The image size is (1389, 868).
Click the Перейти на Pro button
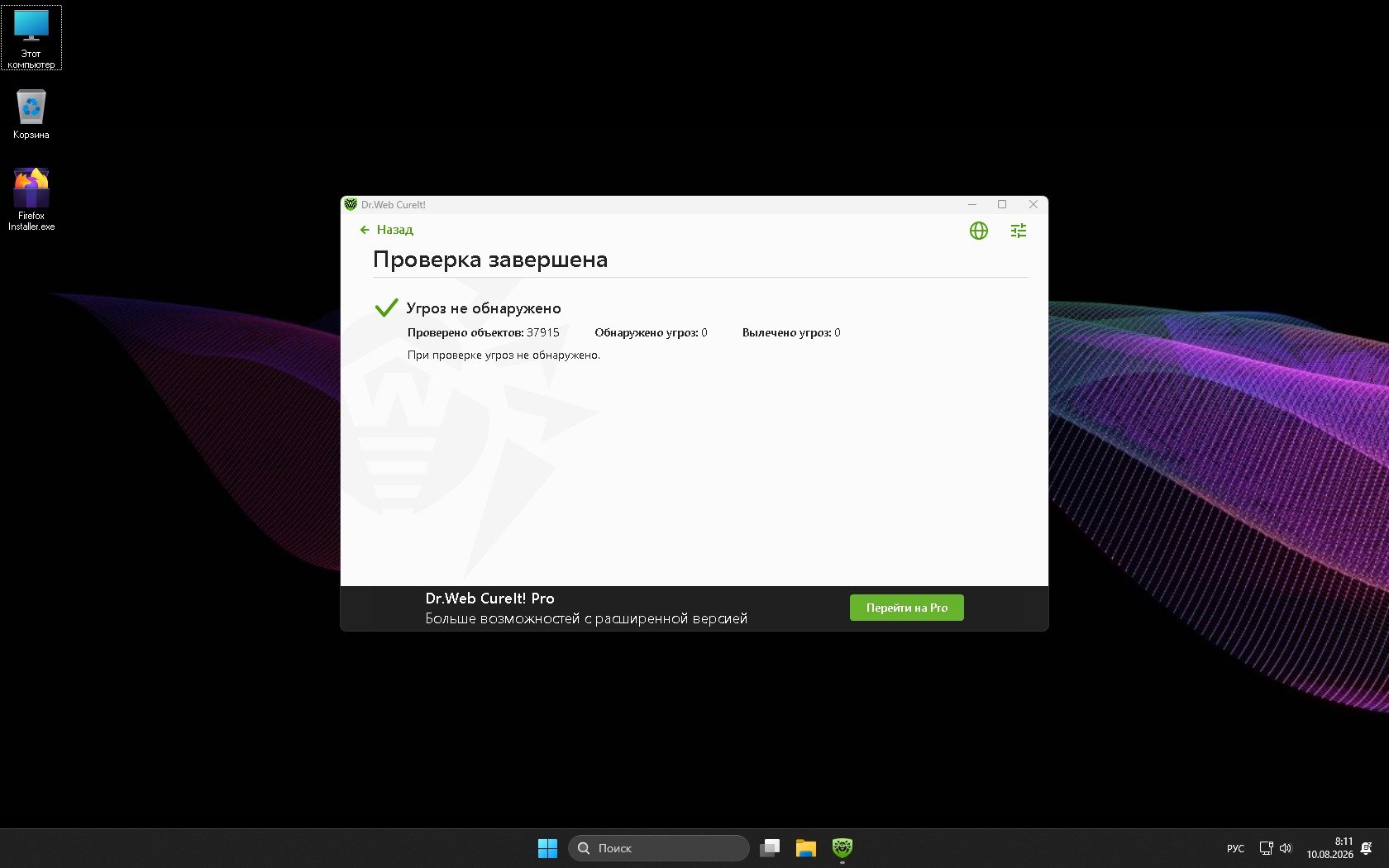[906, 608]
